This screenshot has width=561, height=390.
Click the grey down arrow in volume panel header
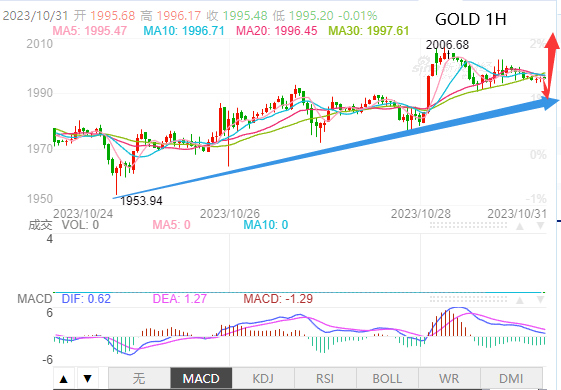pyautogui.click(x=540, y=226)
